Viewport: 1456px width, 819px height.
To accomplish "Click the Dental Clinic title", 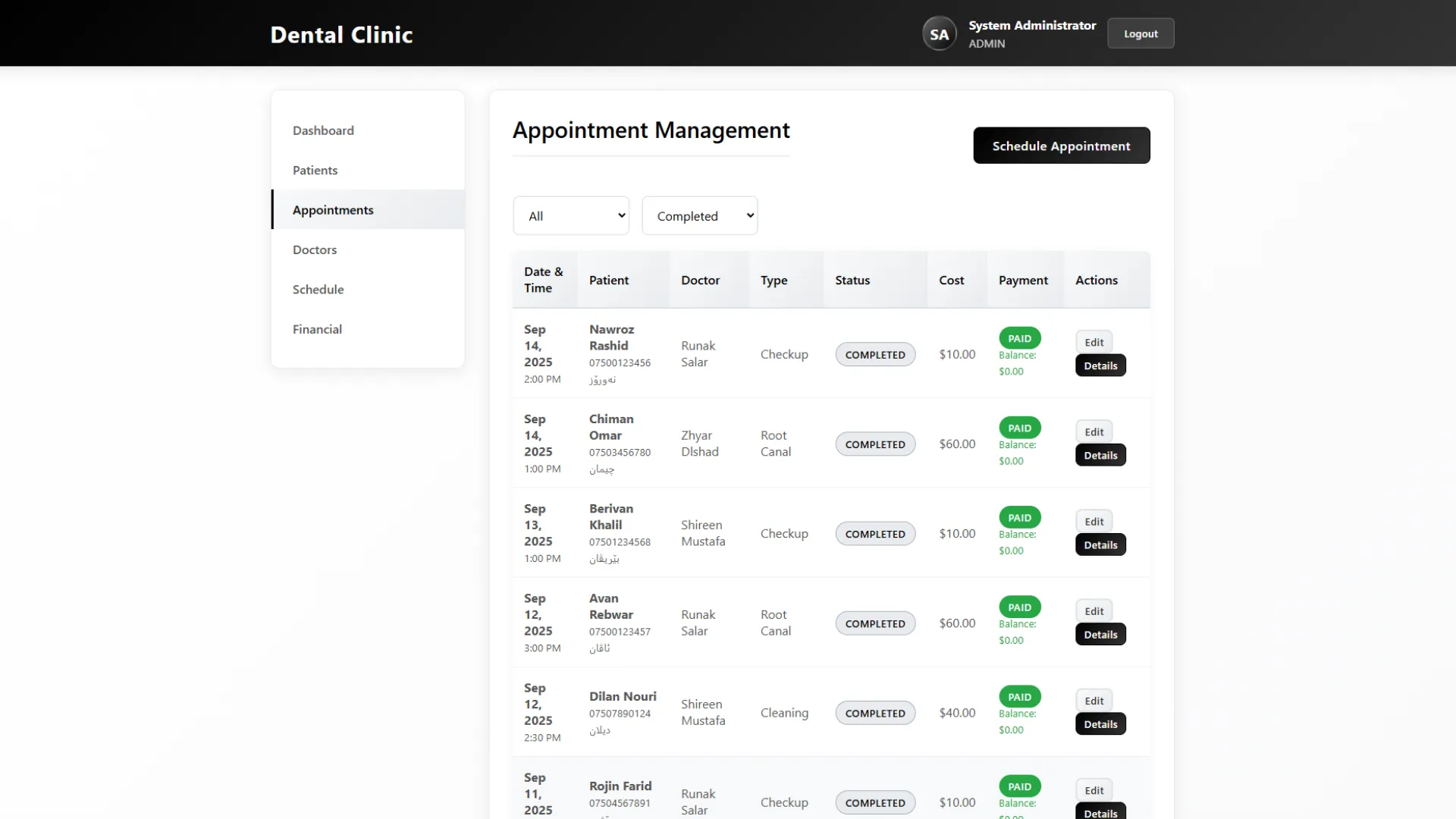I will 341,34.
